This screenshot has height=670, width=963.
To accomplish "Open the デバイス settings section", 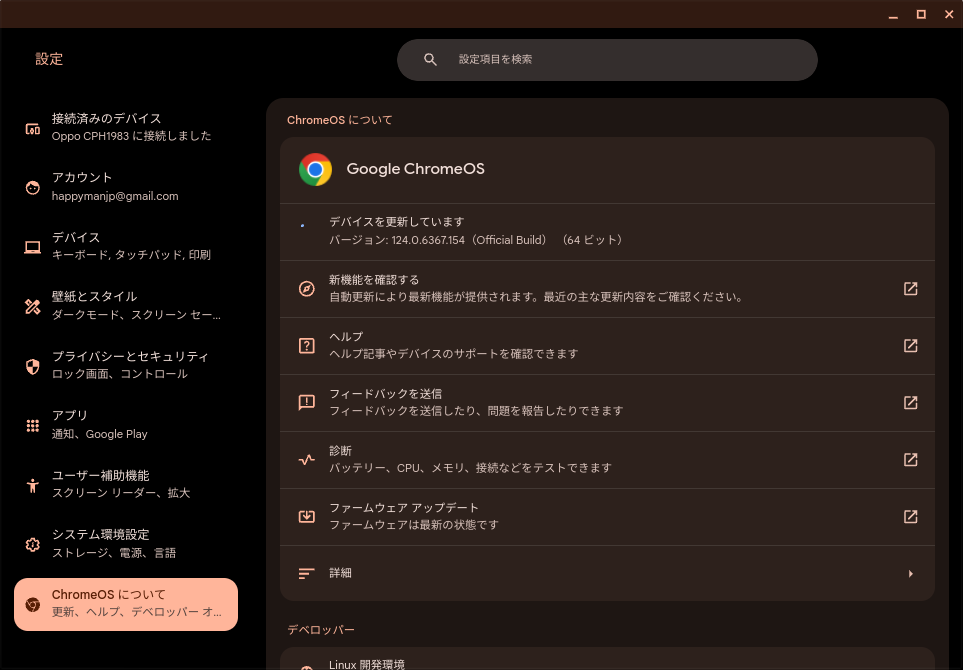I will 126,246.
